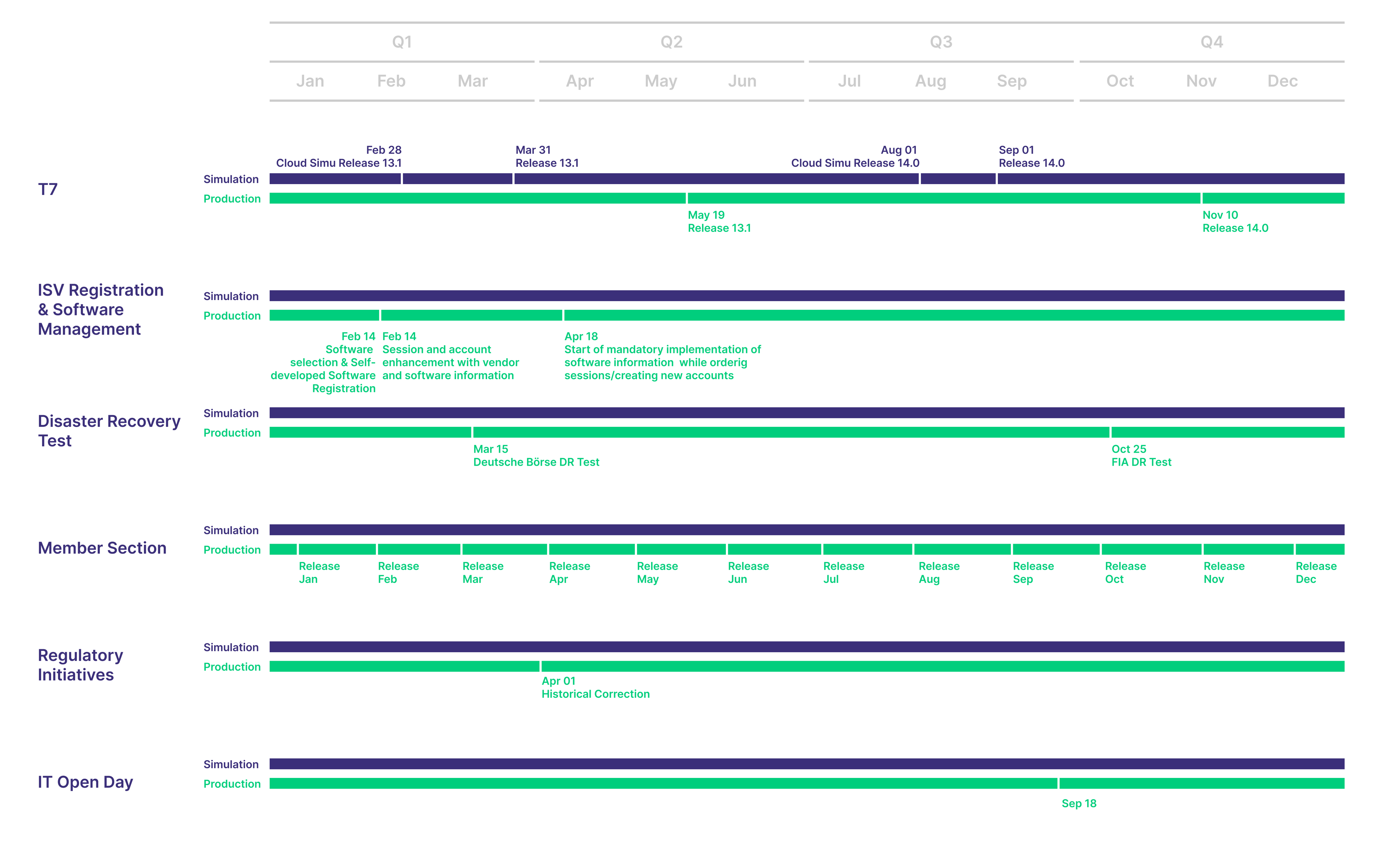This screenshot has width=1400, height=842.
Task: Click the Regulatory Initiatives title
Action: (80, 664)
